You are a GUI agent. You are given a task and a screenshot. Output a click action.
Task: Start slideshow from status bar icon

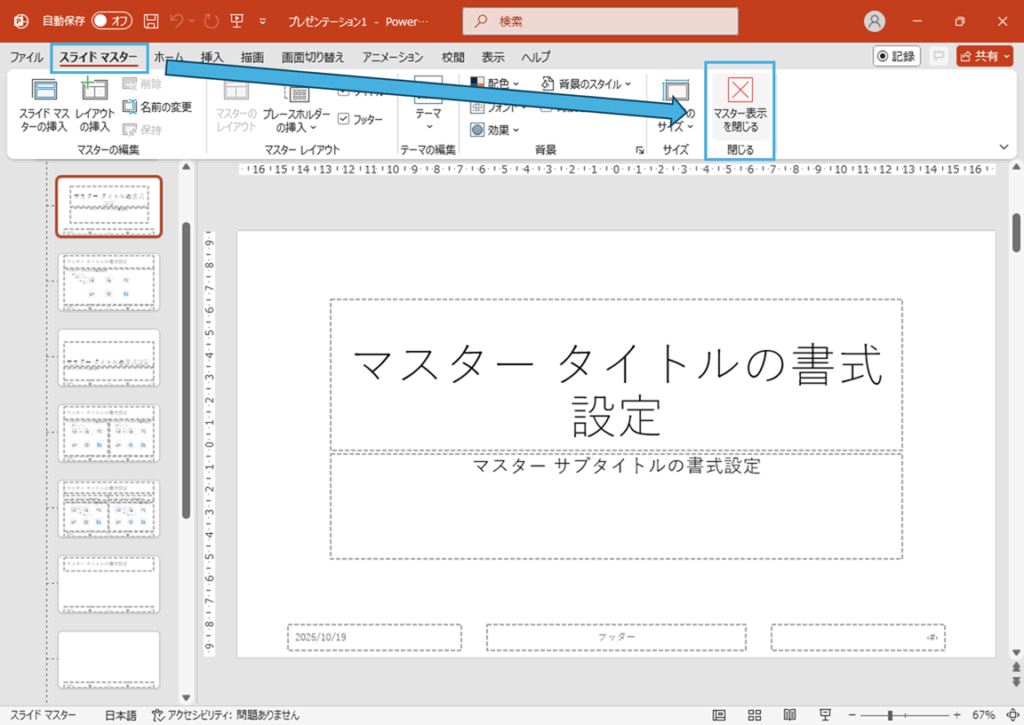[824, 715]
